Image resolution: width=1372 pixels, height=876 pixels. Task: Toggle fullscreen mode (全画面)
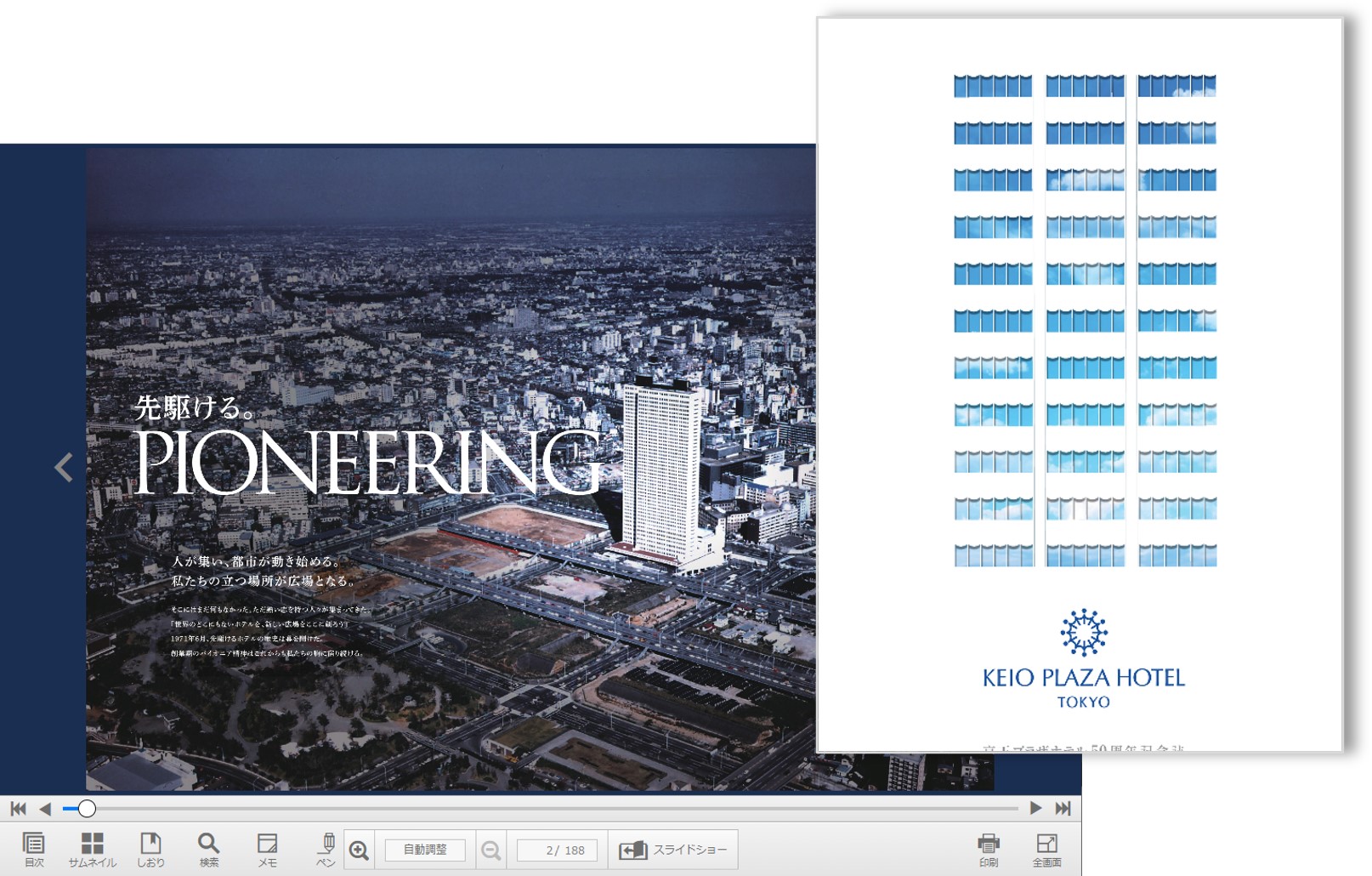click(1046, 848)
